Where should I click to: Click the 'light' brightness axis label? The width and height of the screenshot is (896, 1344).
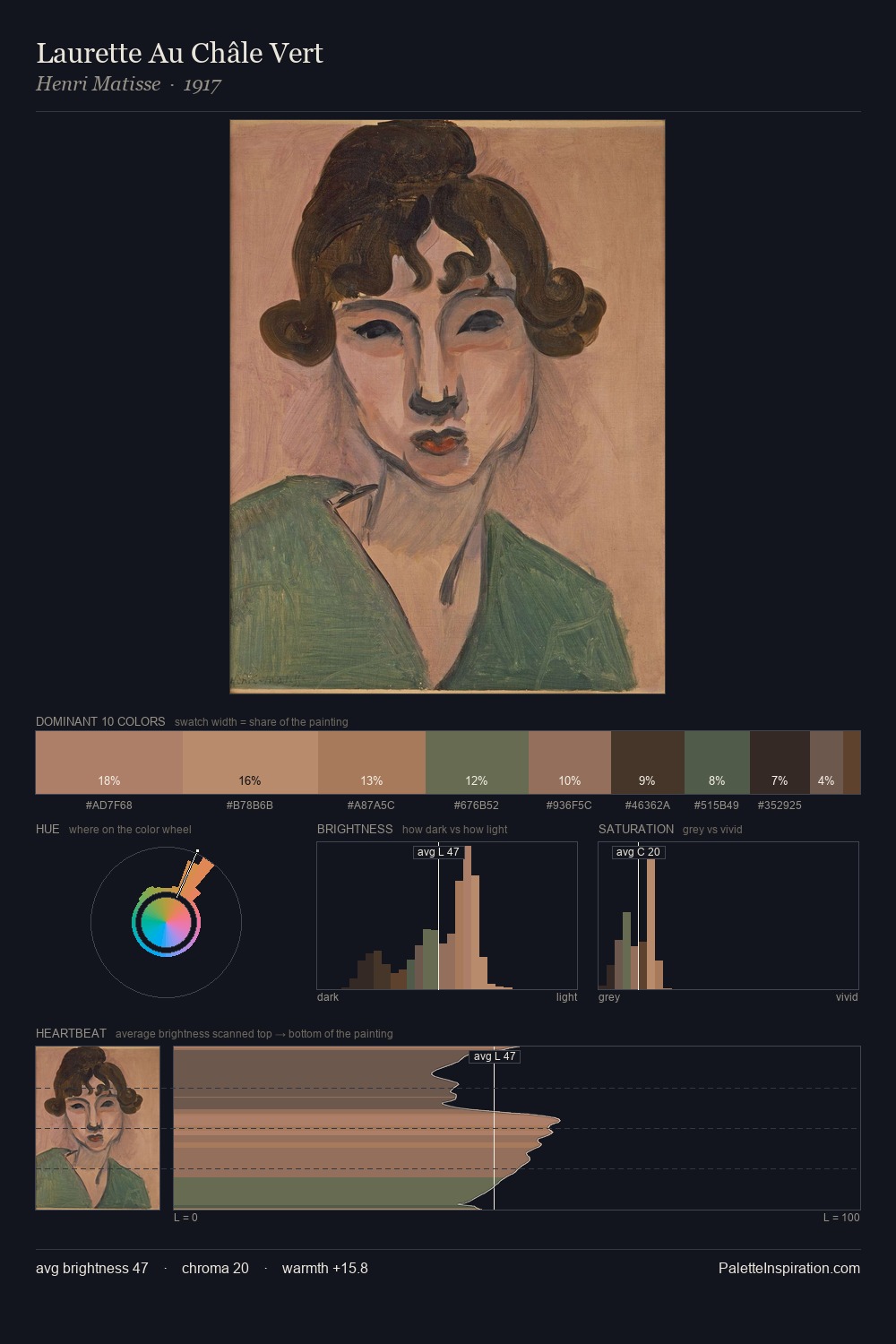[567, 997]
